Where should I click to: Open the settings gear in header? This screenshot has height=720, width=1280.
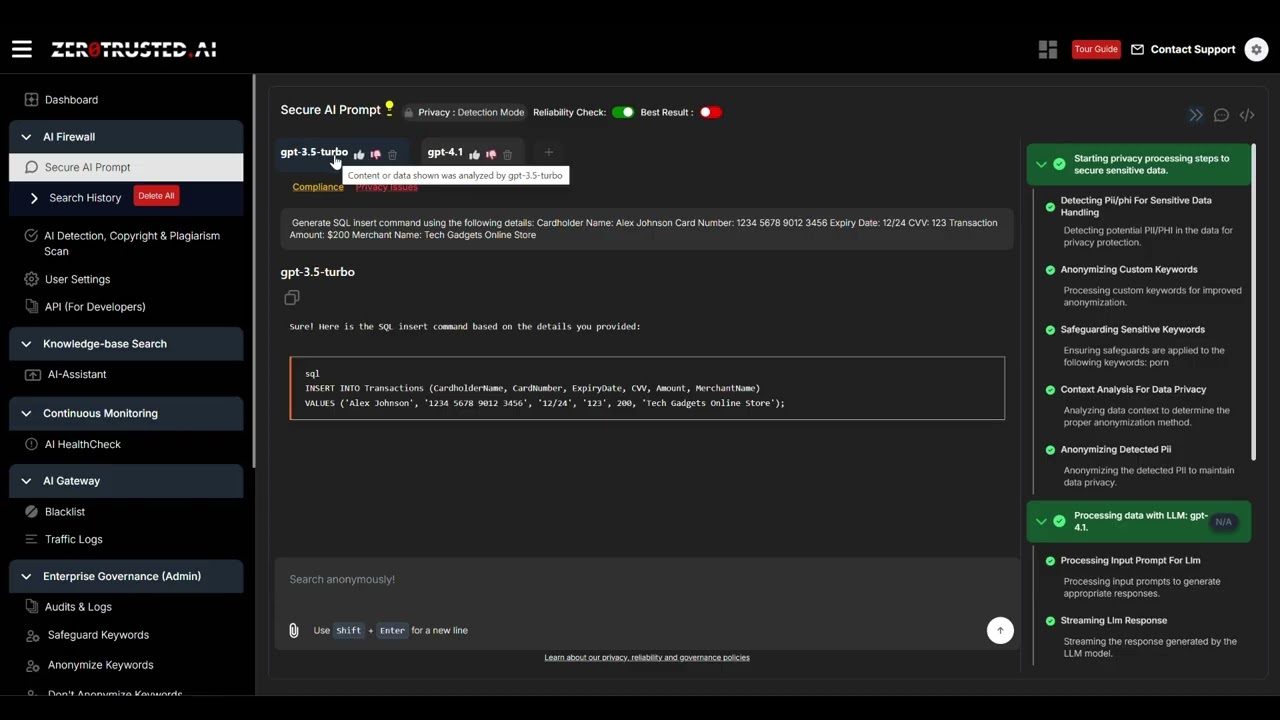[1256, 49]
